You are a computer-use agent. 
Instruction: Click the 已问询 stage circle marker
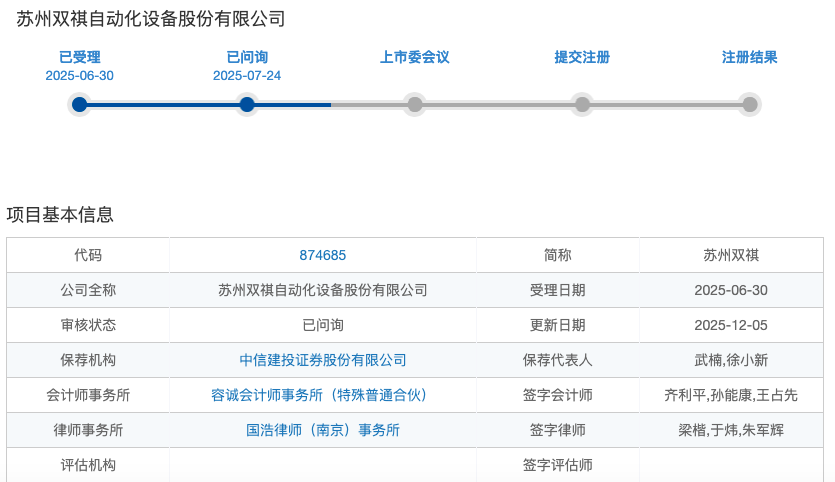247,104
